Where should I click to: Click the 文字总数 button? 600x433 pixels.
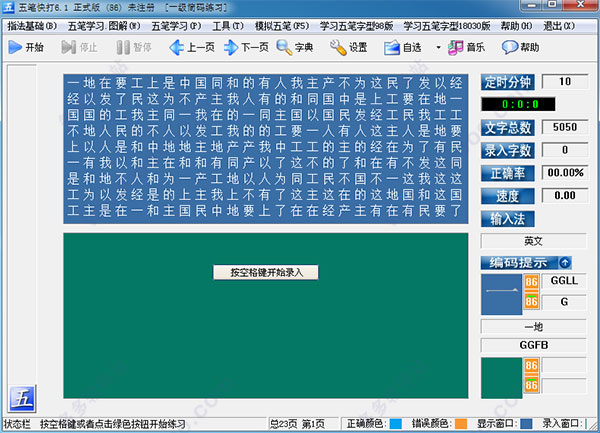click(507, 128)
